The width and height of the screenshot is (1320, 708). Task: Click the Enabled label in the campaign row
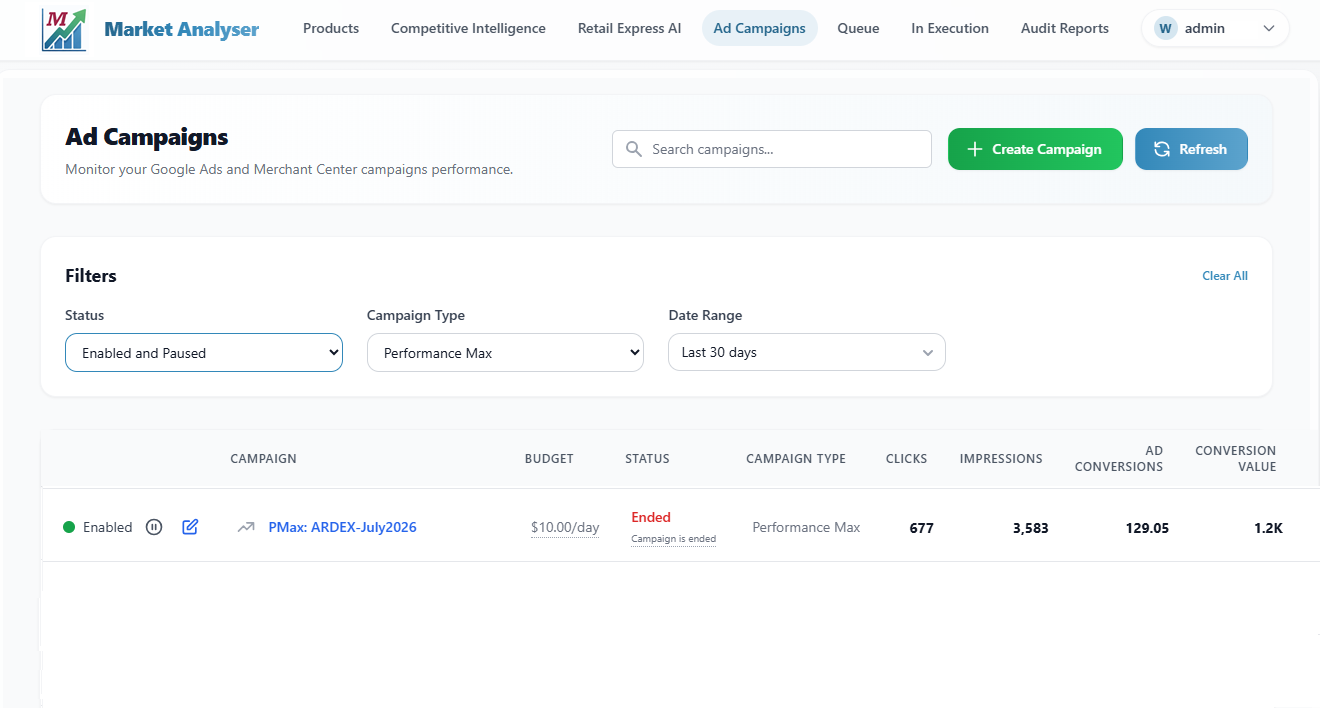(107, 527)
